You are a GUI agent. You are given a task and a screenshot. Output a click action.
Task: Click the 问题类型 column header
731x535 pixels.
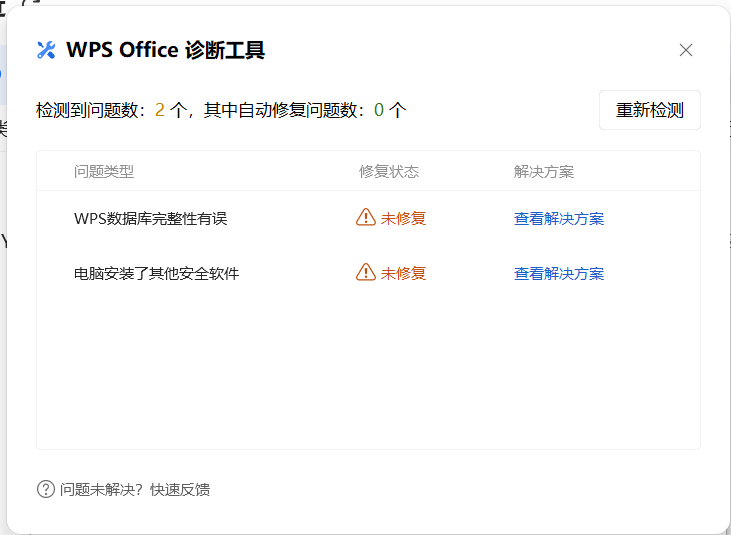pyautogui.click(x=104, y=171)
